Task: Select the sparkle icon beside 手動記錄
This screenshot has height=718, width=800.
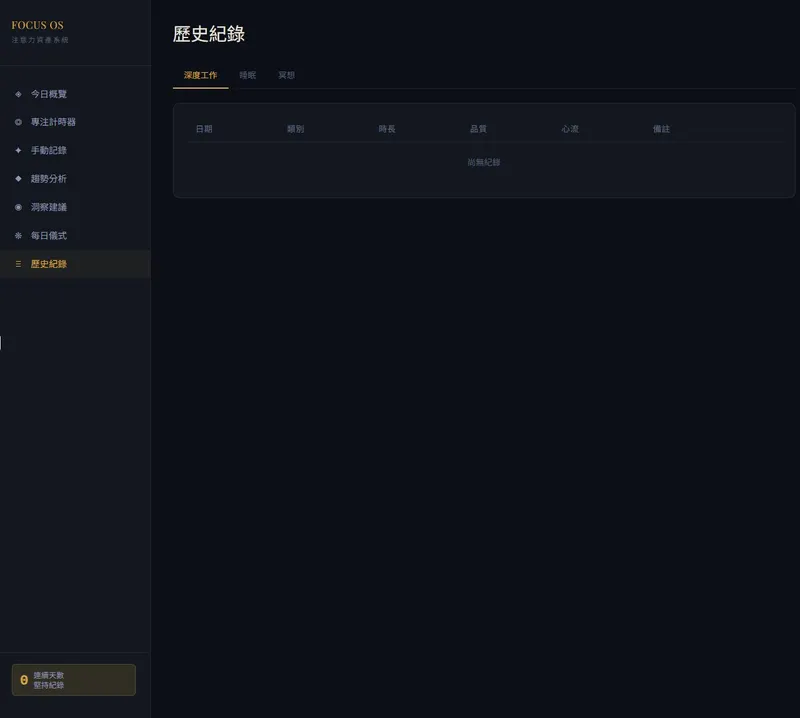Action: point(18,151)
